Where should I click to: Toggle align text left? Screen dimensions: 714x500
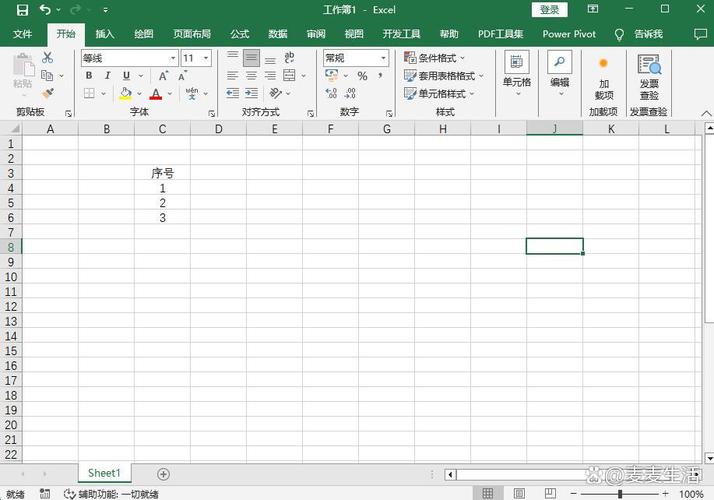[233, 76]
